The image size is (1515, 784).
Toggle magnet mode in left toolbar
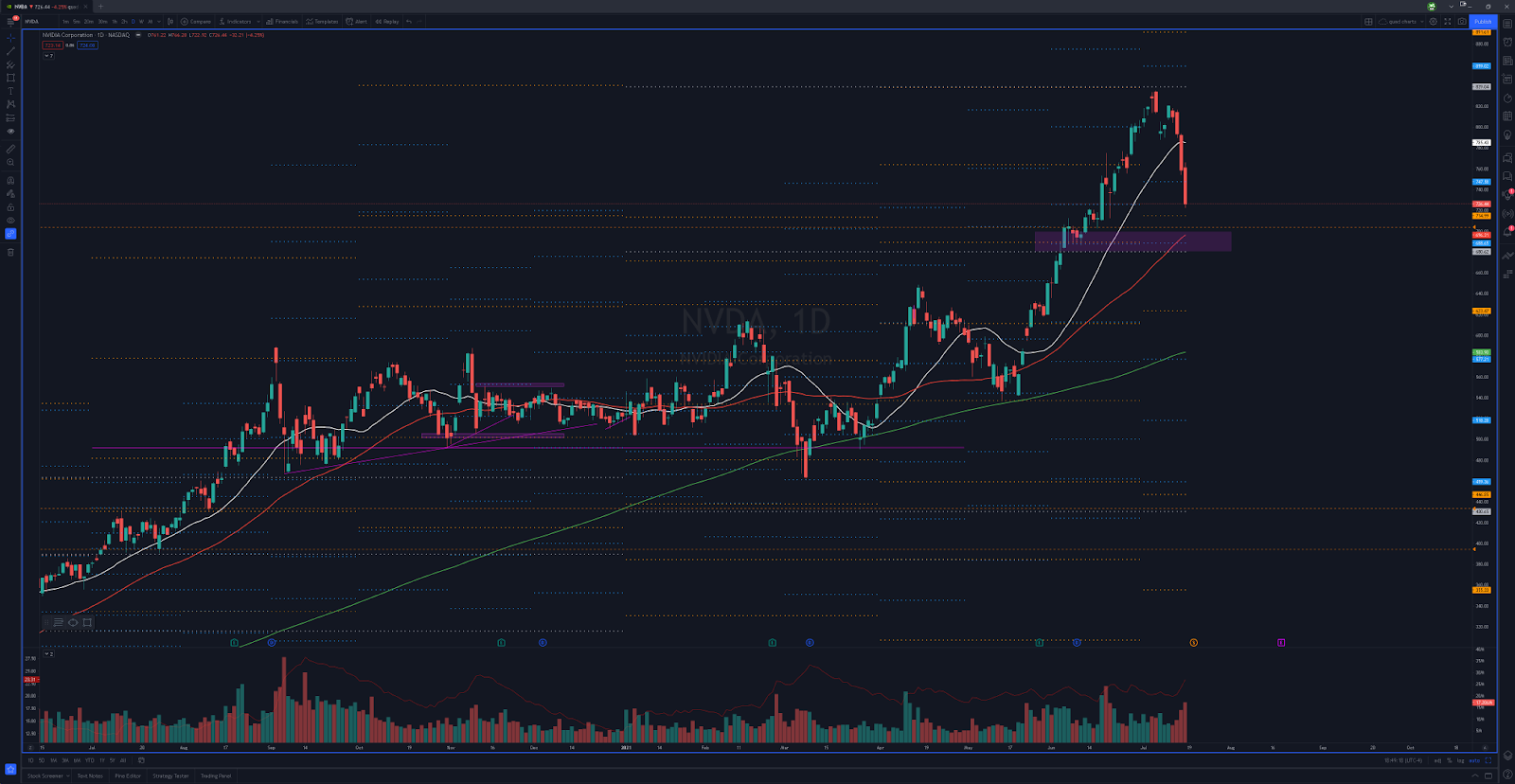[10, 180]
